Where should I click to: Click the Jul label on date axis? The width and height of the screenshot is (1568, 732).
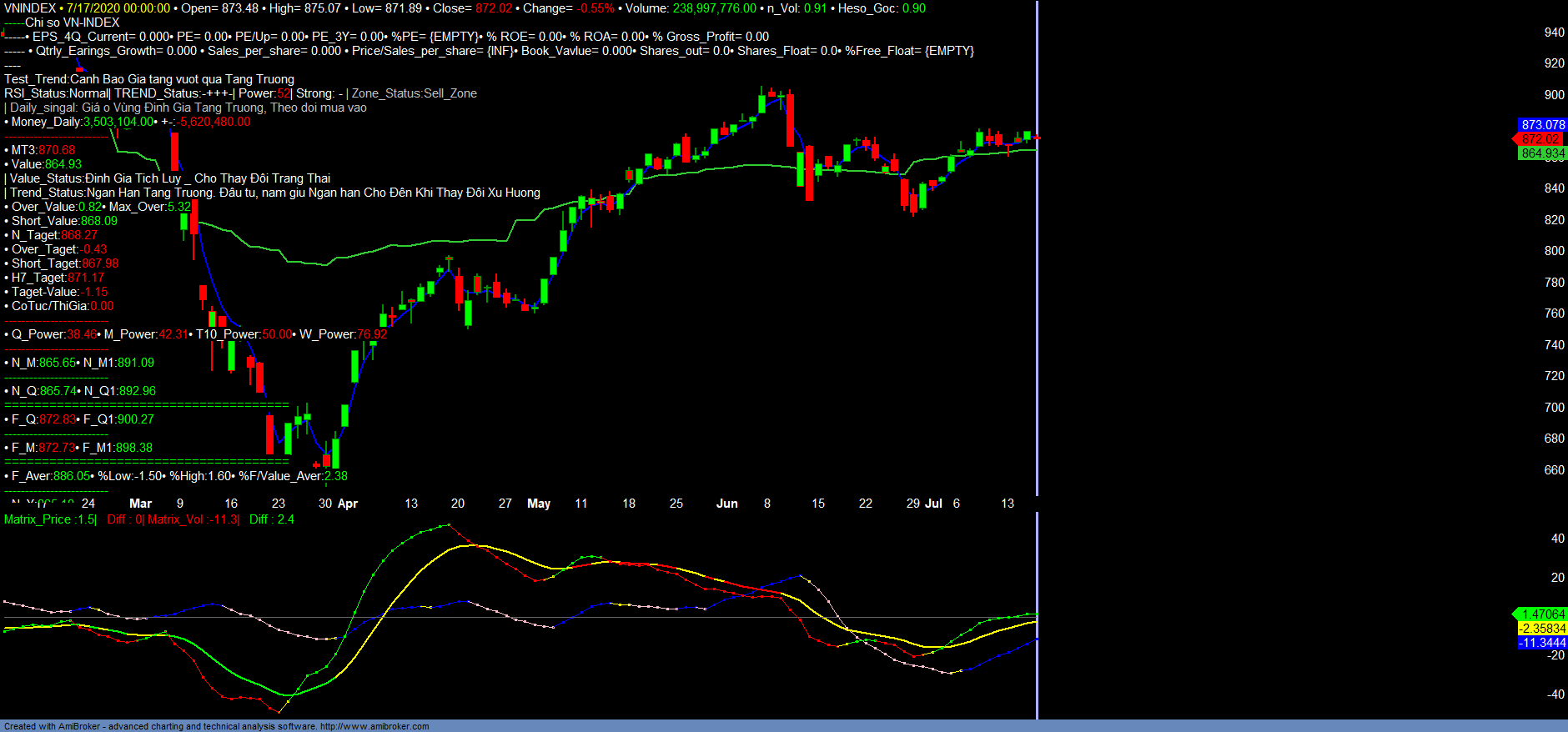(x=934, y=504)
